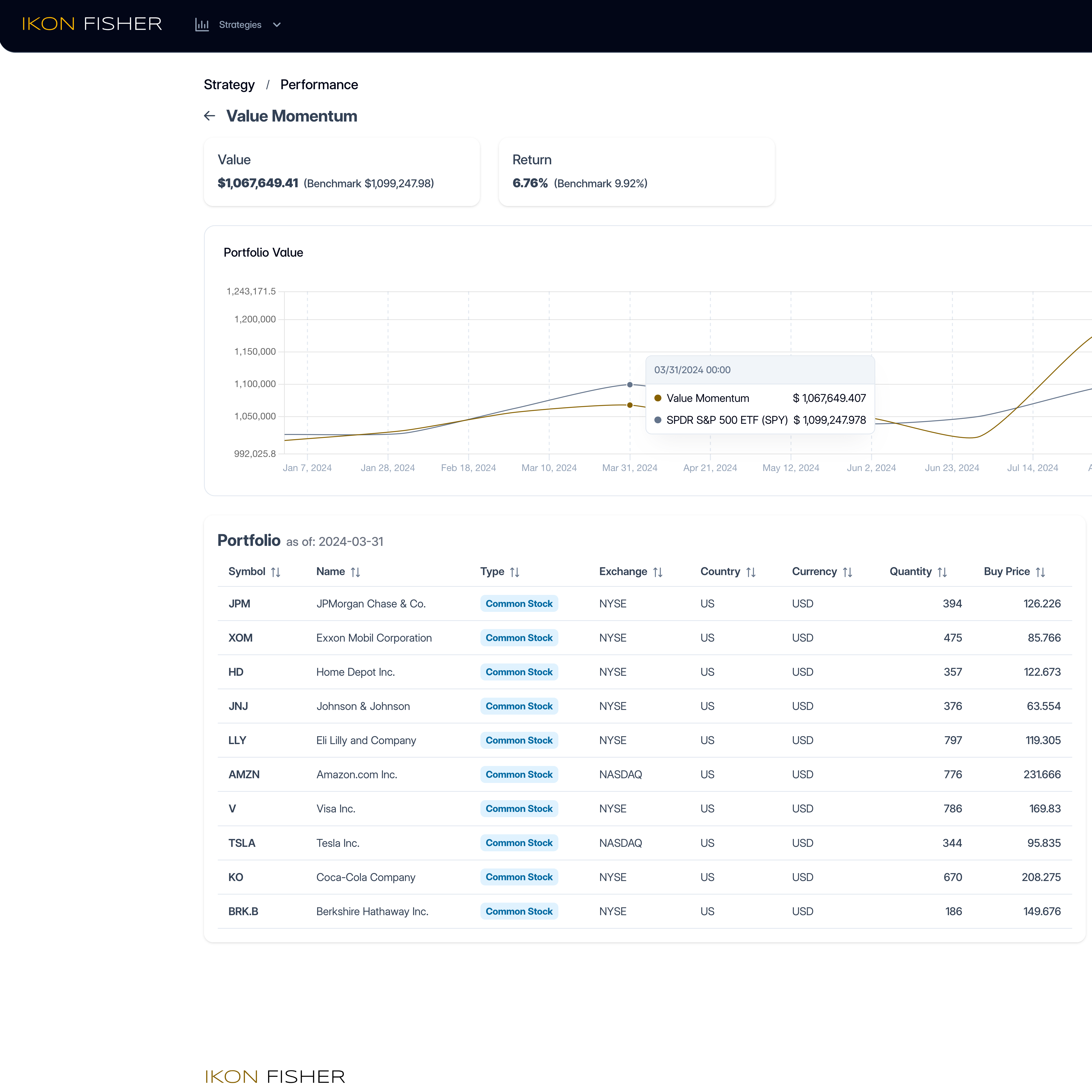Click the Value card amount $1,067,649.41
The height and width of the screenshot is (1092, 1092).
(x=258, y=183)
